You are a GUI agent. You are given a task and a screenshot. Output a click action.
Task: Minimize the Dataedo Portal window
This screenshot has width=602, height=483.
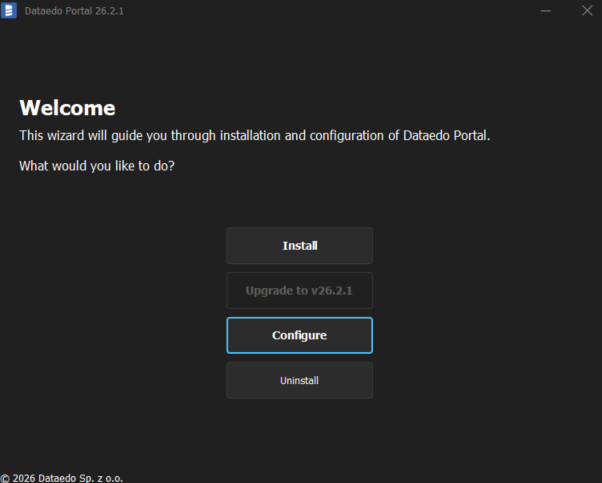coord(546,11)
